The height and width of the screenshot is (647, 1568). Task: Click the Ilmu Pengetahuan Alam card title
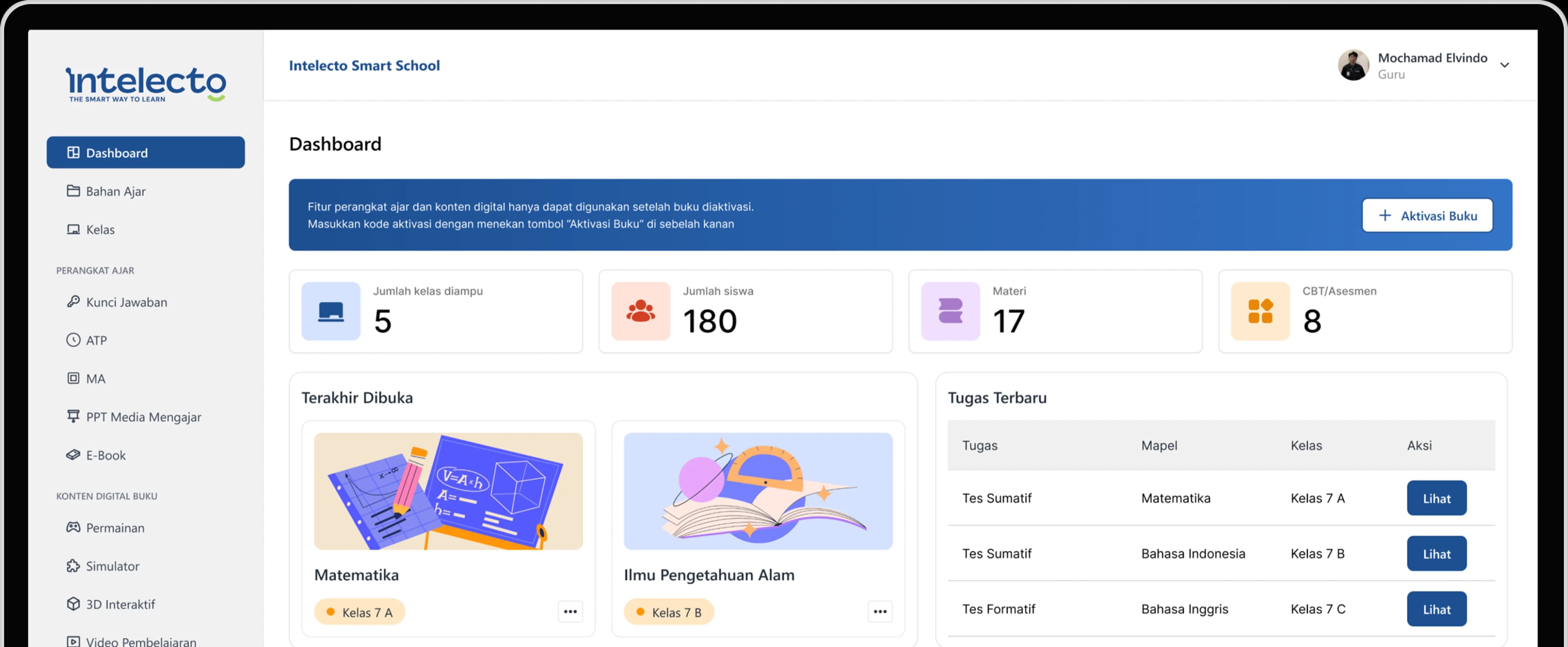(x=709, y=575)
